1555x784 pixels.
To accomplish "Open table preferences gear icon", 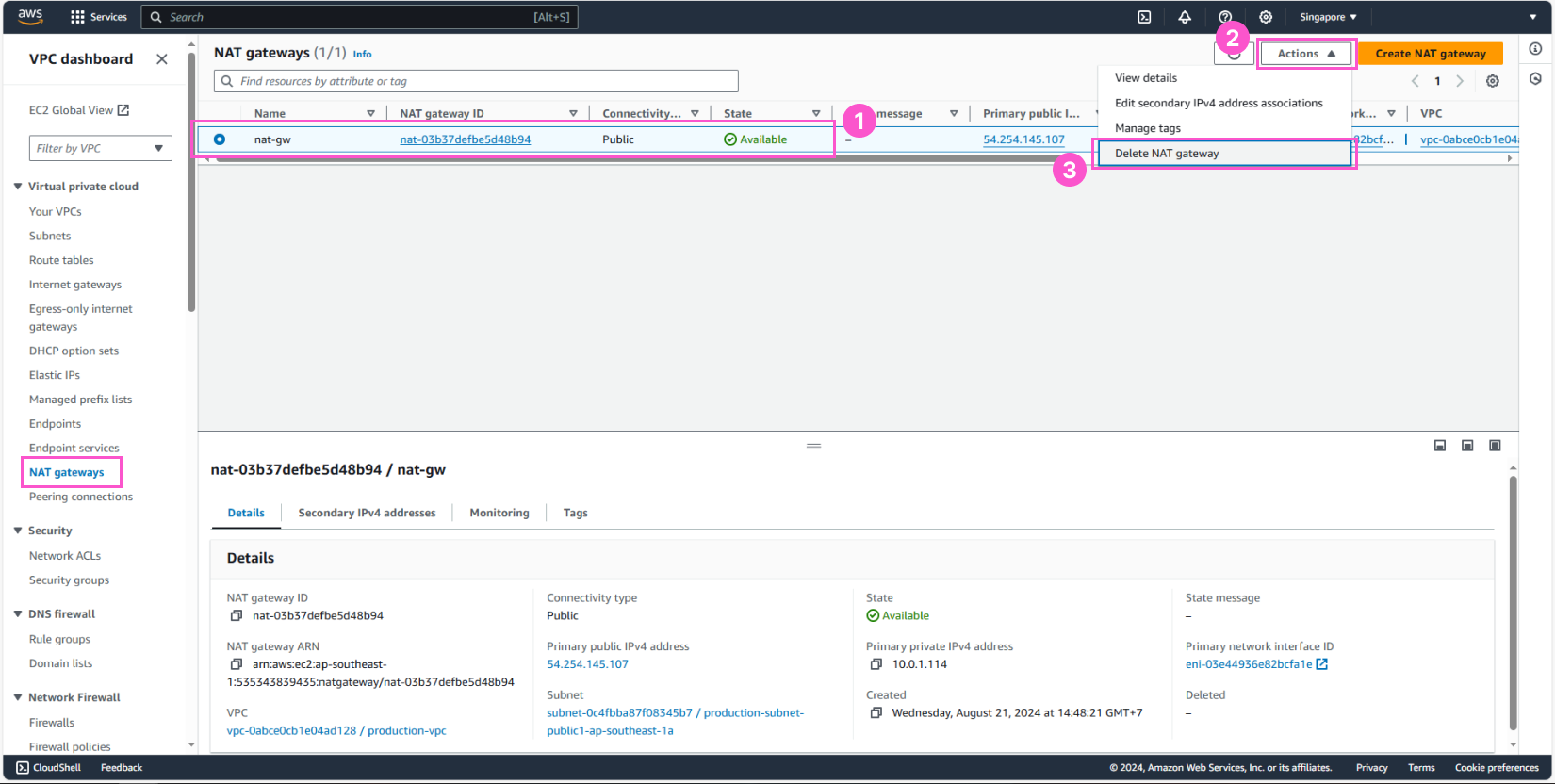I will (1493, 81).
